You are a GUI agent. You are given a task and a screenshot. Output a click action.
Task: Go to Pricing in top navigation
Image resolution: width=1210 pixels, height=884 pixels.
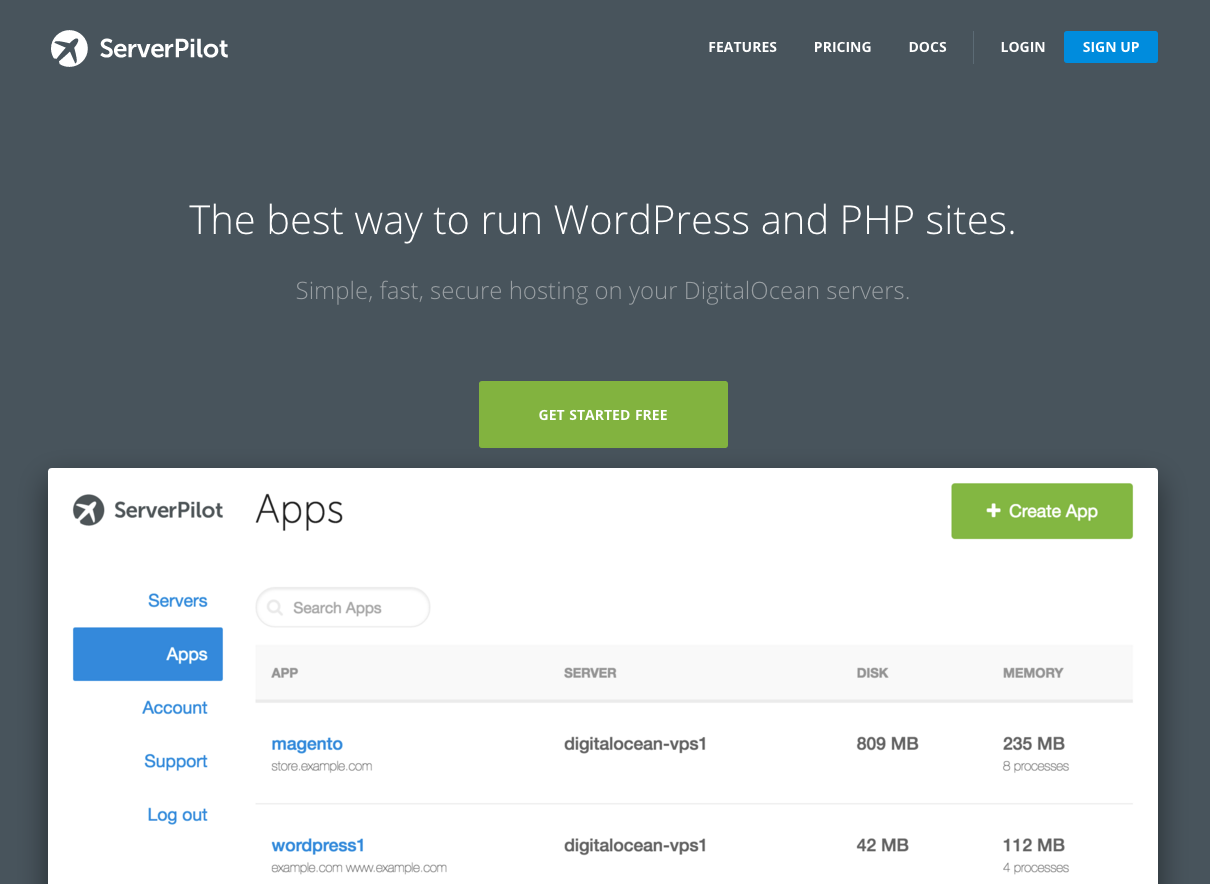click(x=842, y=47)
